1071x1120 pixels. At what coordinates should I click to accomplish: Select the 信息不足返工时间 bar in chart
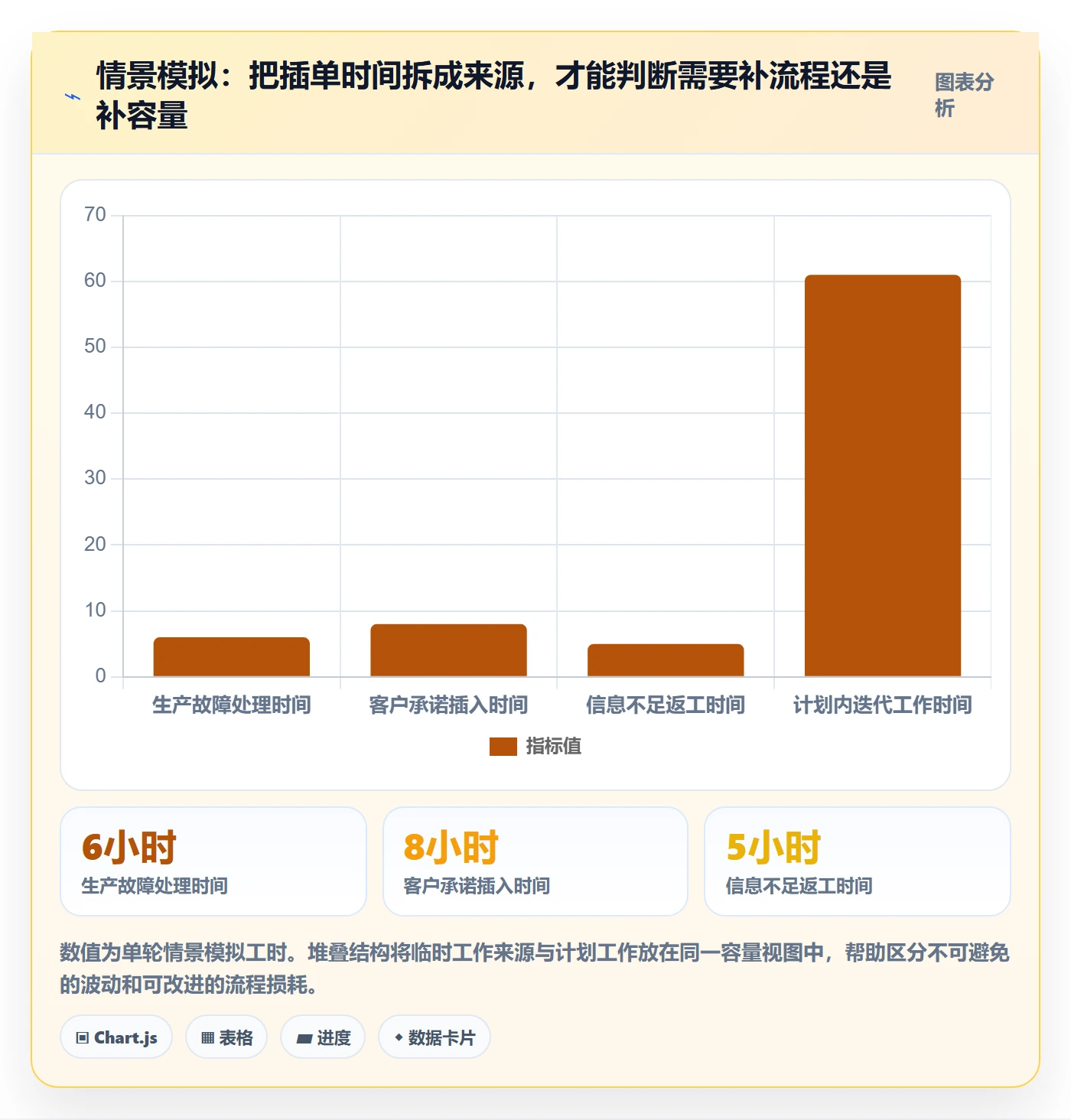pyautogui.click(x=666, y=660)
